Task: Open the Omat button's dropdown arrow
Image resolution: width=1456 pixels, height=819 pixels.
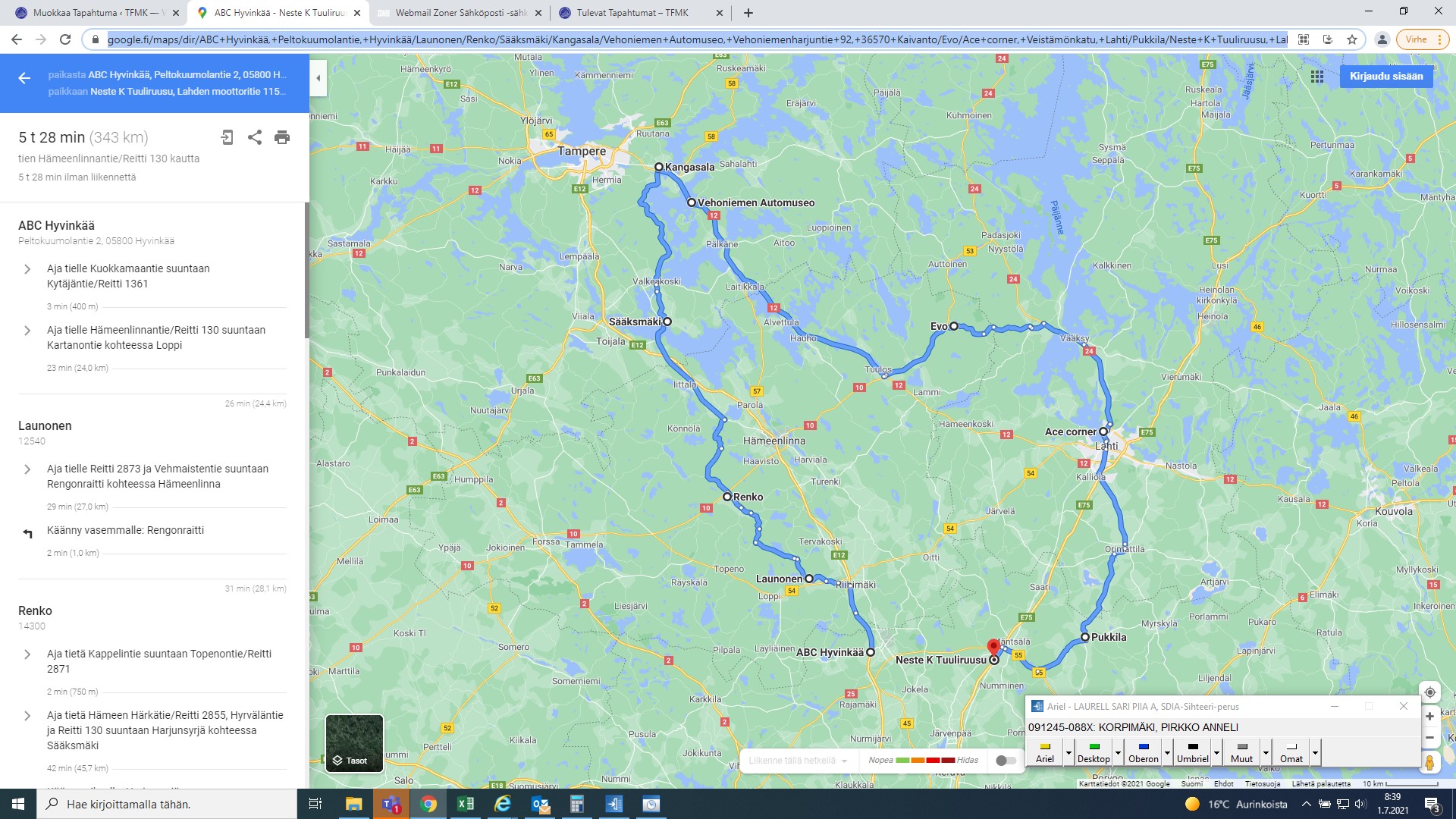Action: tap(1315, 753)
